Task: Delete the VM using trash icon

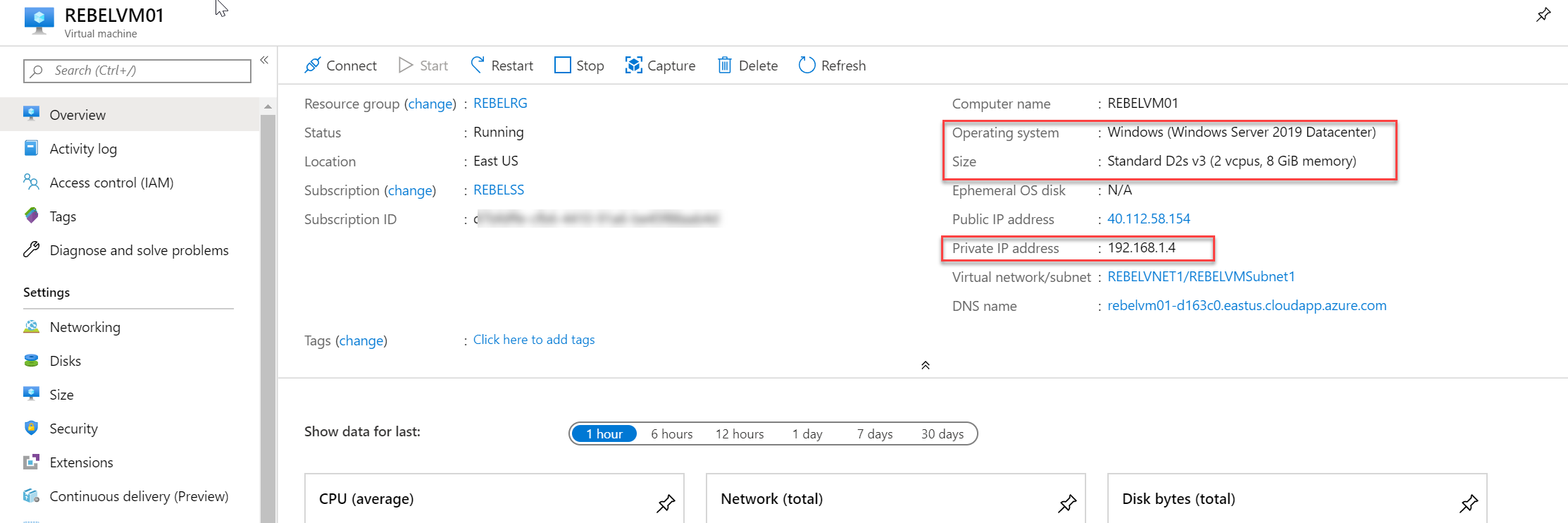Action: [724, 66]
